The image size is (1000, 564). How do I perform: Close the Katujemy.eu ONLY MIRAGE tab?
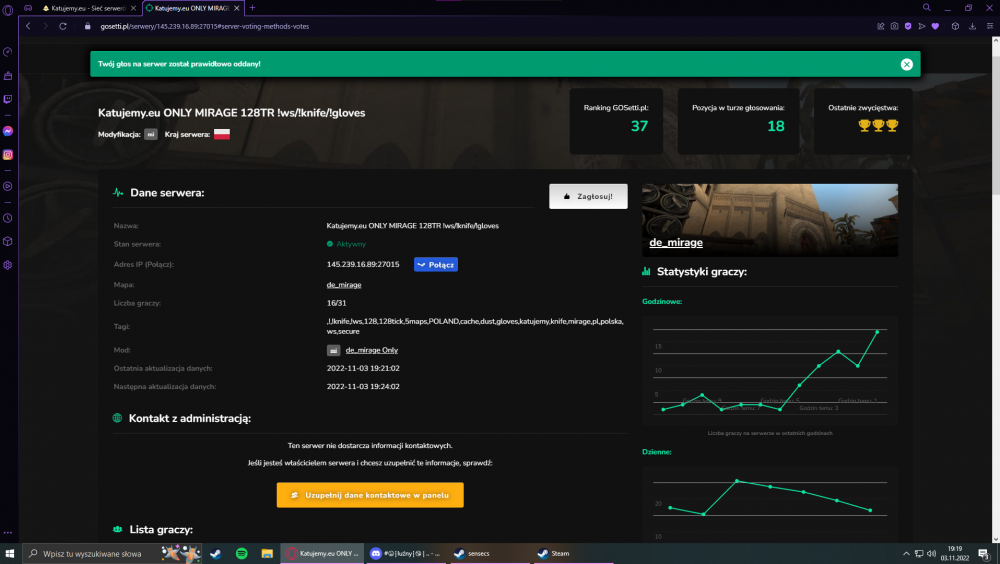[237, 8]
